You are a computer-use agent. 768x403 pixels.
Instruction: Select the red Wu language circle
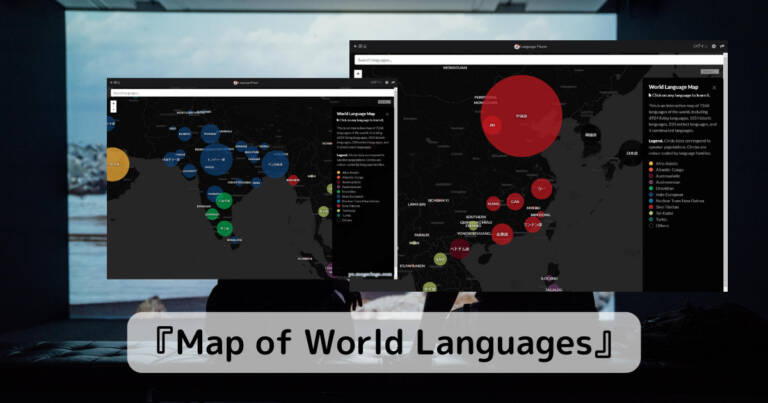click(x=541, y=189)
